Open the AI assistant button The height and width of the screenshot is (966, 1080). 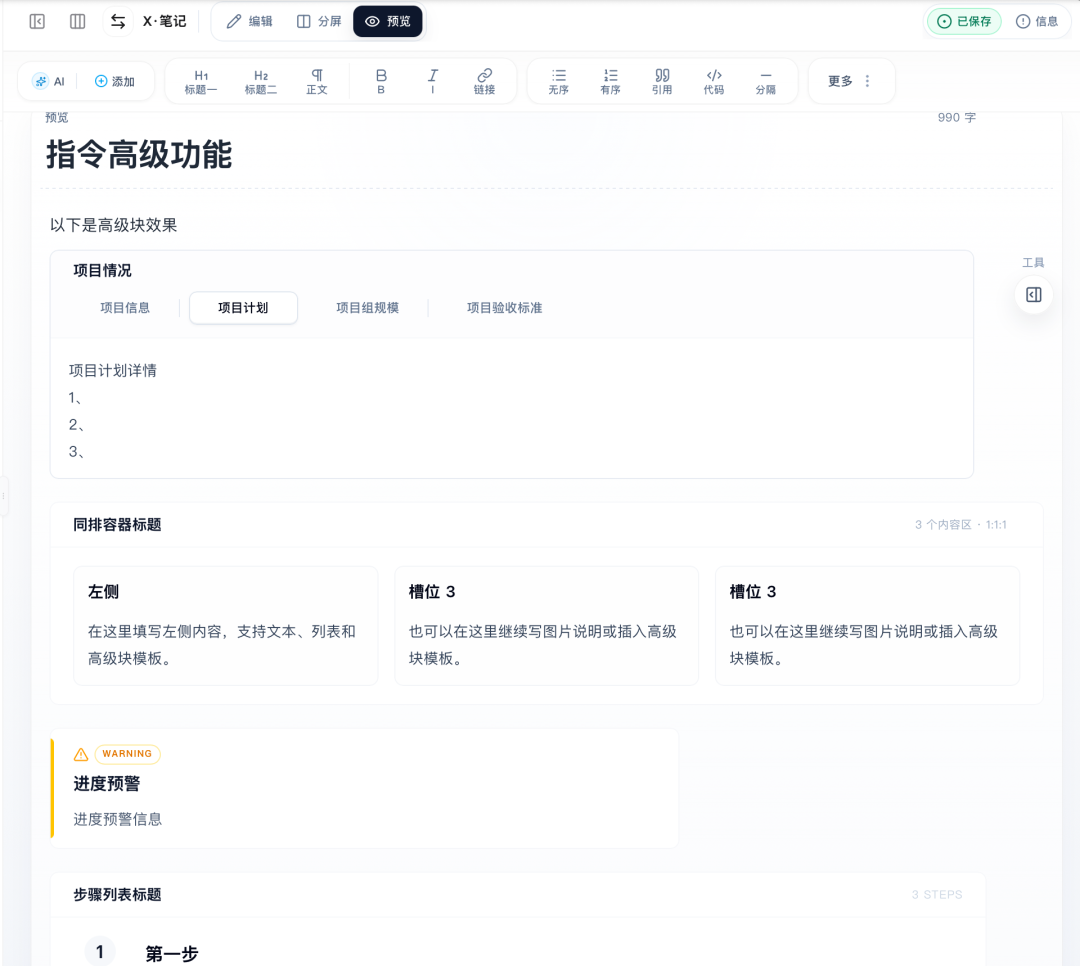point(49,81)
